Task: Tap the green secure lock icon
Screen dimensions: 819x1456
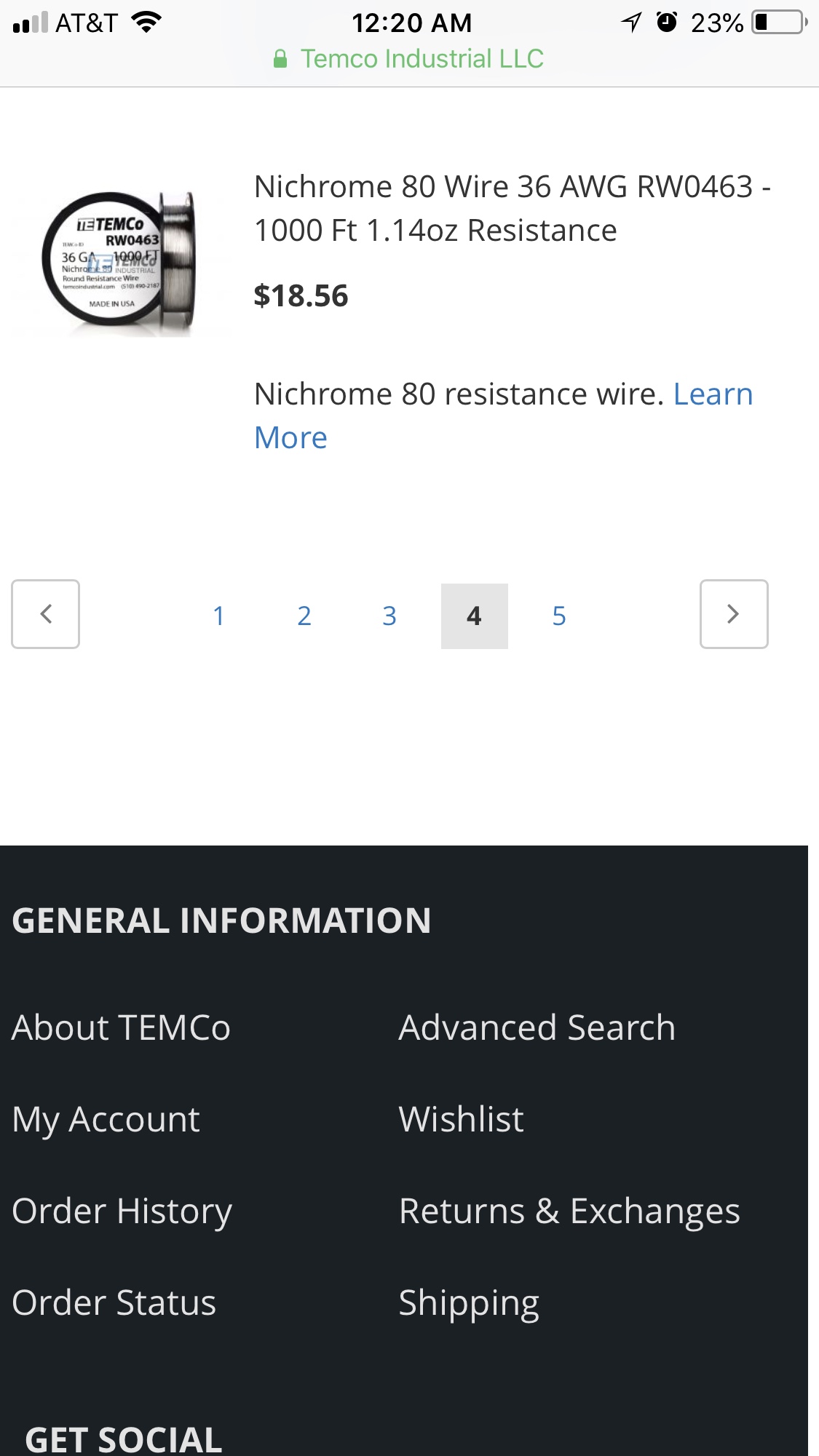Action: click(x=280, y=59)
